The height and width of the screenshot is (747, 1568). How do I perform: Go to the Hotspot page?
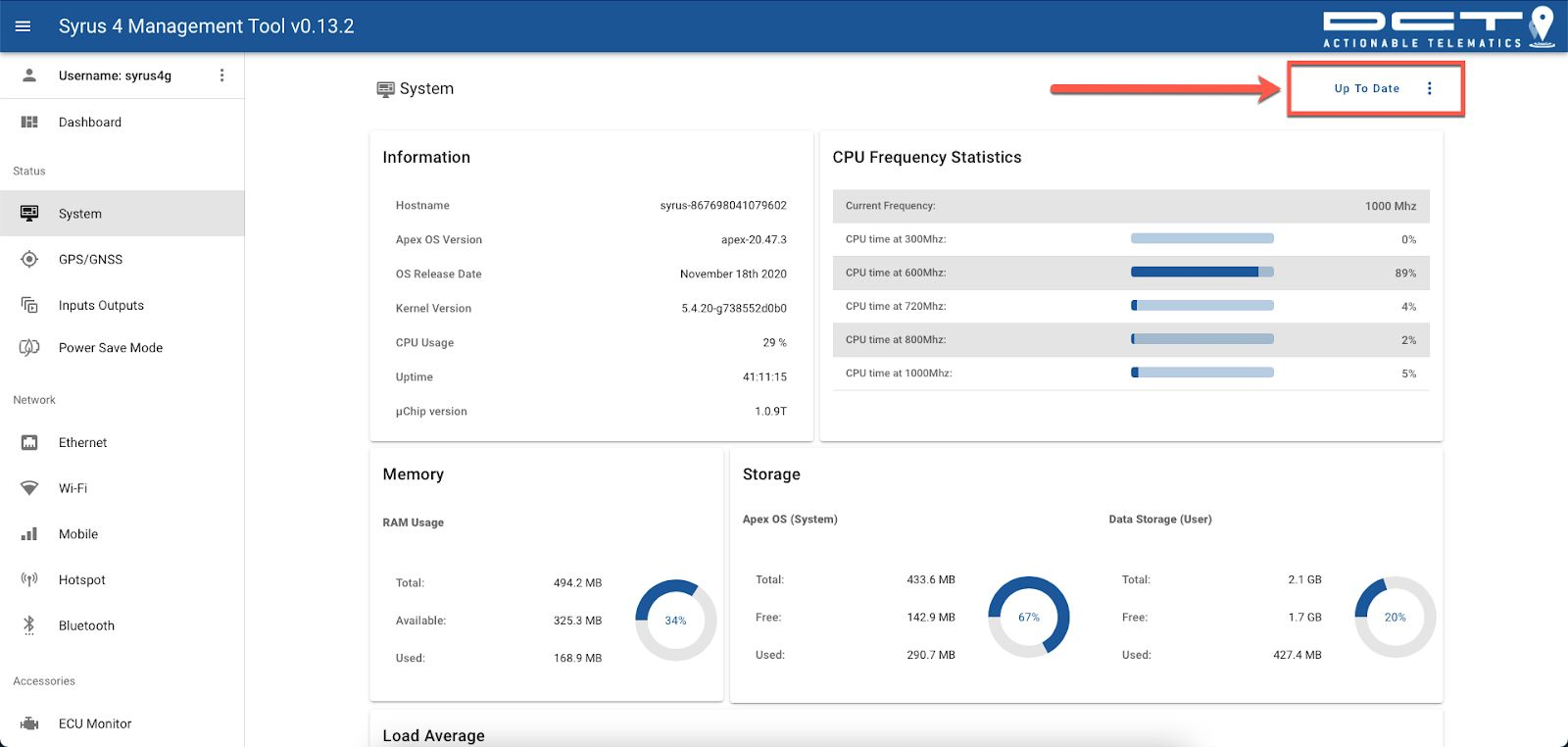coord(82,580)
